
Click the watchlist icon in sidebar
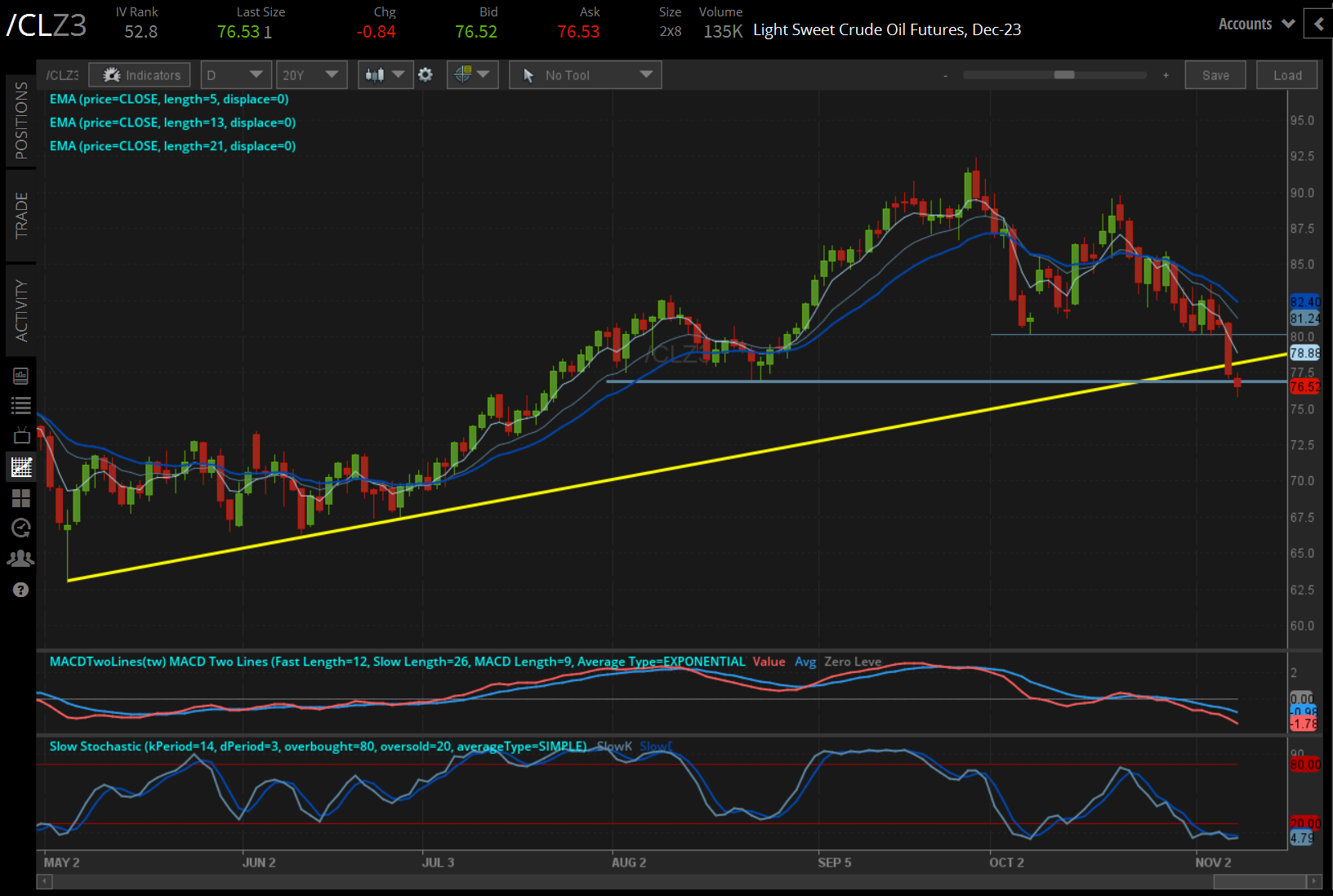pos(21,405)
